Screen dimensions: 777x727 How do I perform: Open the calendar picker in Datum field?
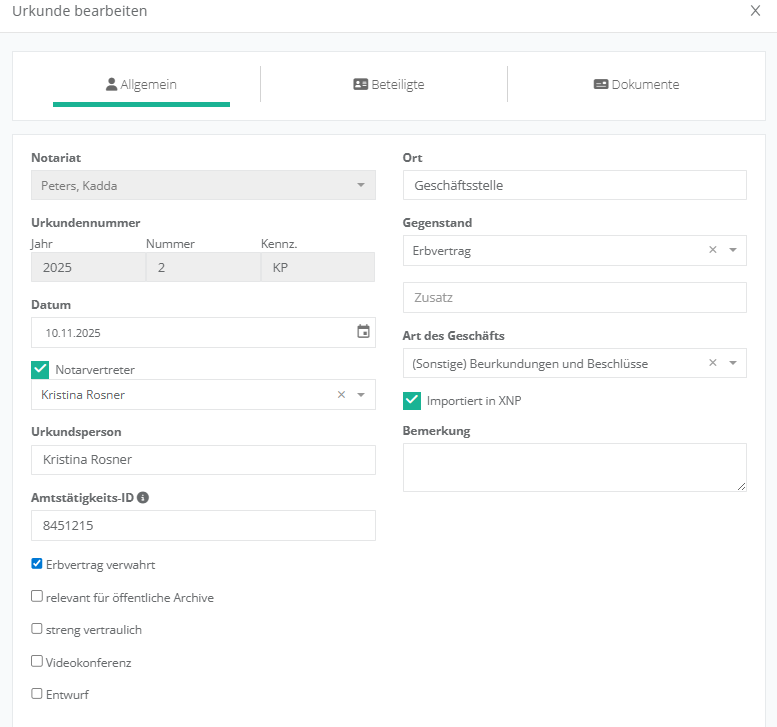click(x=363, y=332)
